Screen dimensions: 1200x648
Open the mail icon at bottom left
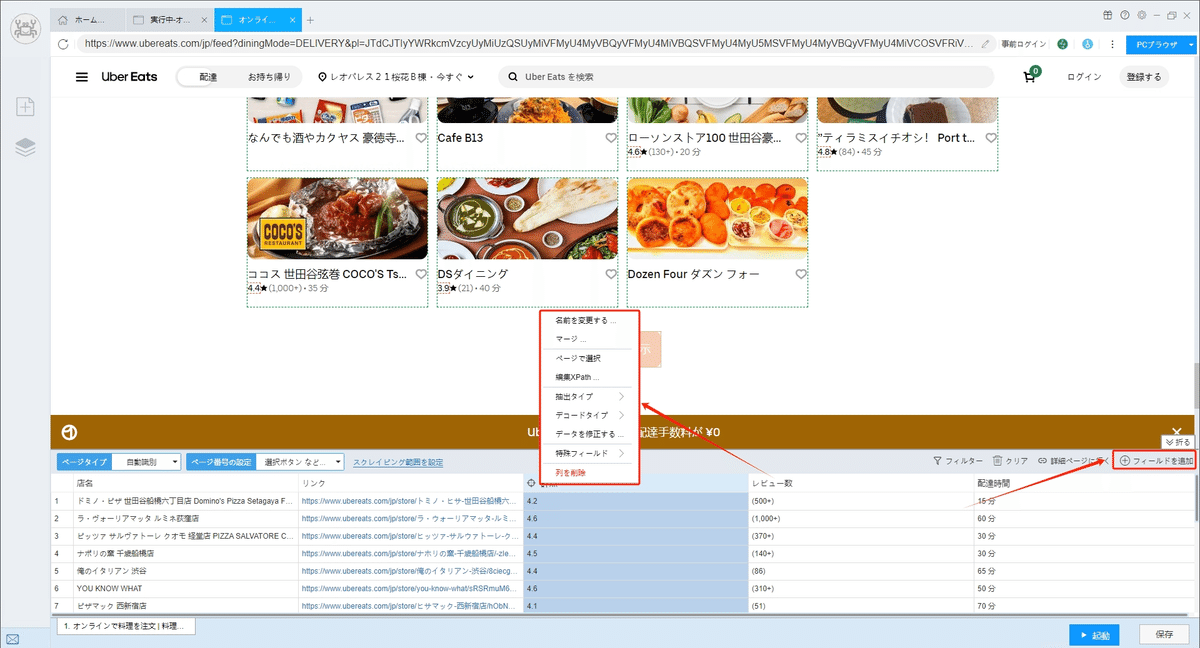click(x=13, y=637)
